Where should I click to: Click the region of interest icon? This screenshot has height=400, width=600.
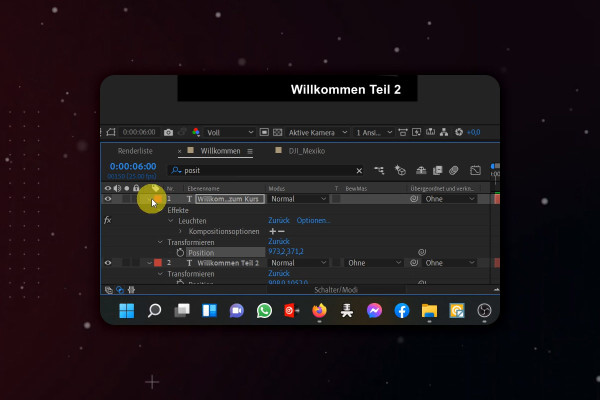tap(264, 132)
